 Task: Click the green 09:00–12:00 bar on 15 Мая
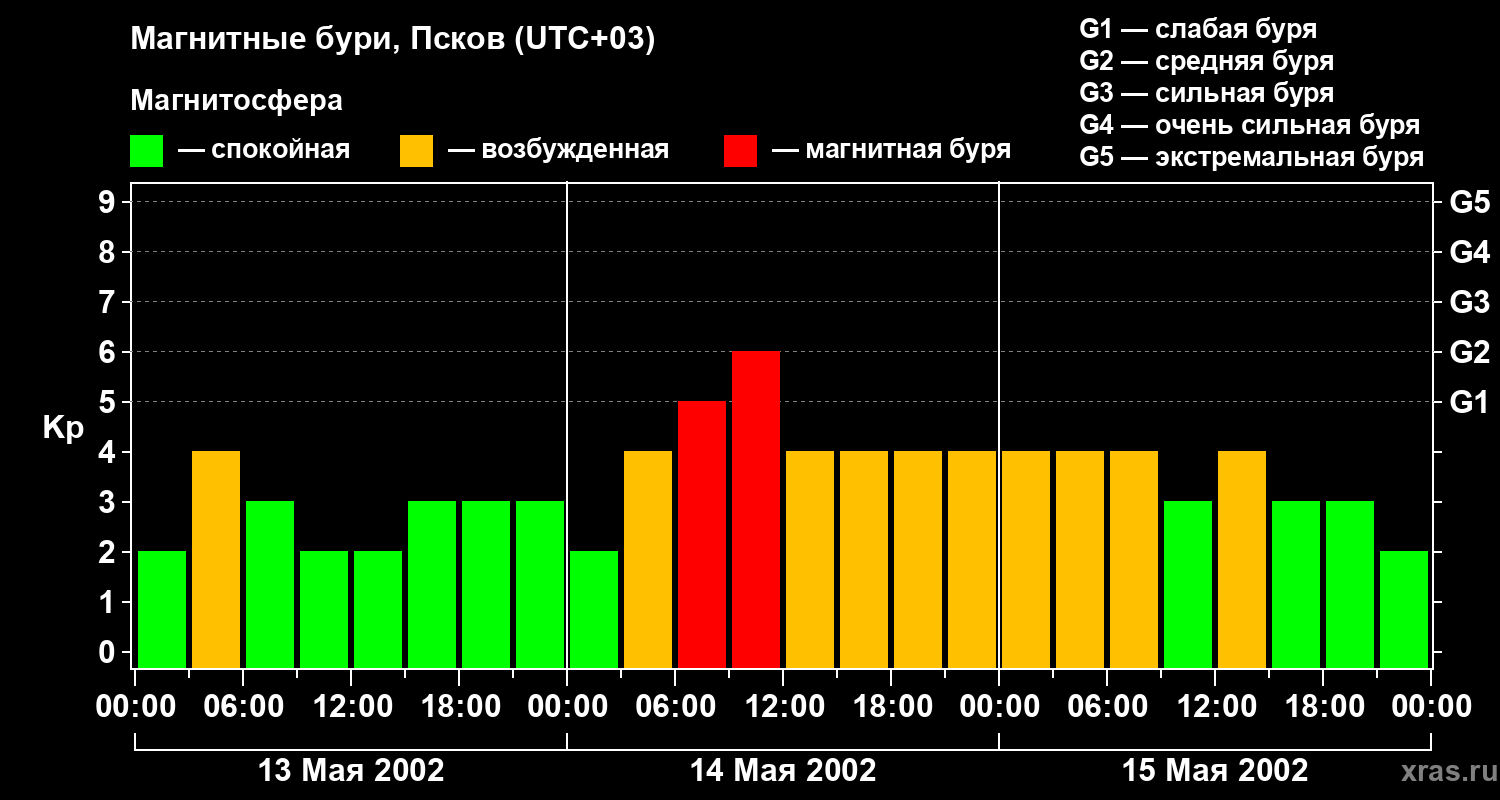[x=1188, y=584]
